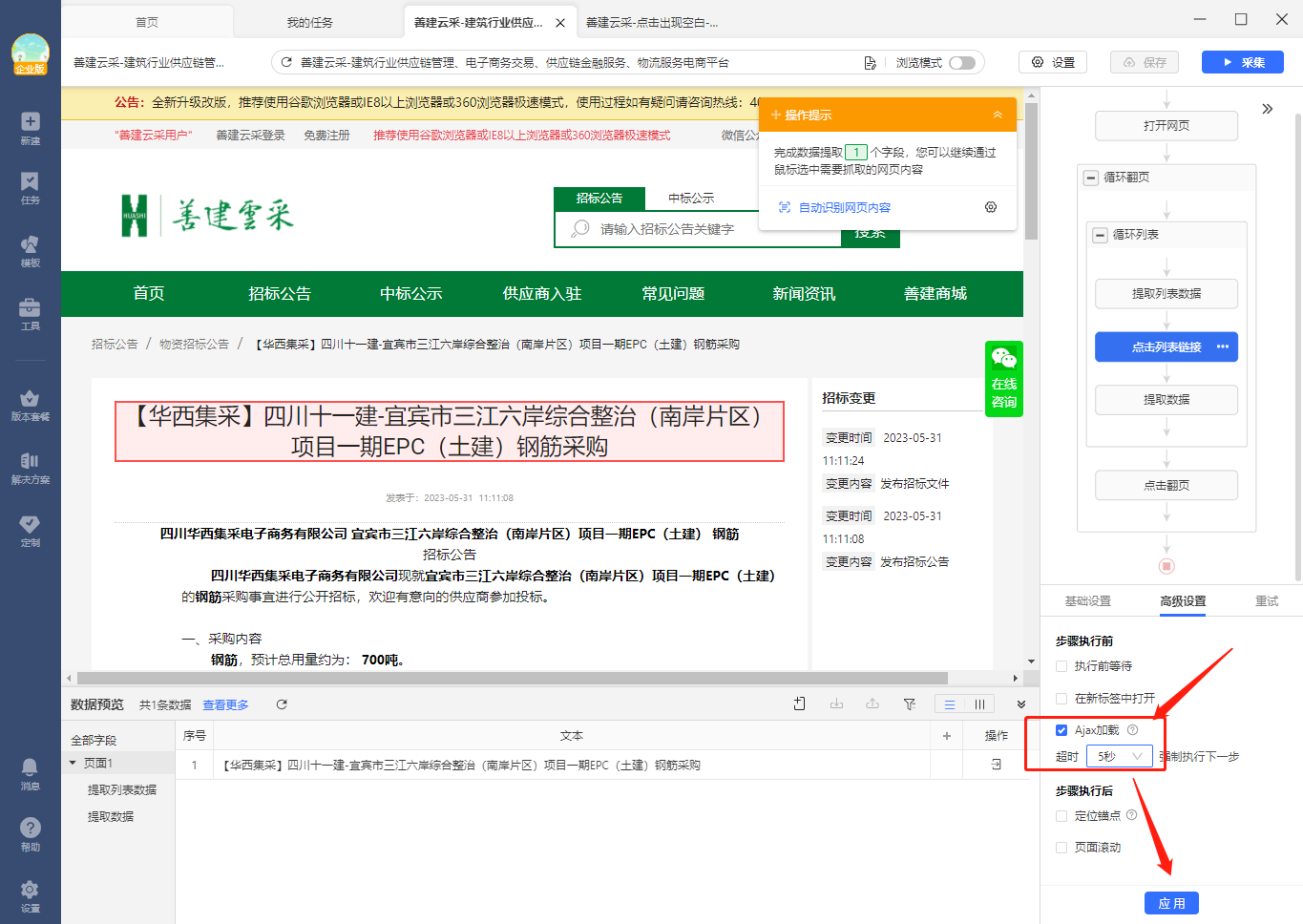Collapse the 循环翻页 loop box
This screenshot has width=1303, height=924.
click(1091, 178)
